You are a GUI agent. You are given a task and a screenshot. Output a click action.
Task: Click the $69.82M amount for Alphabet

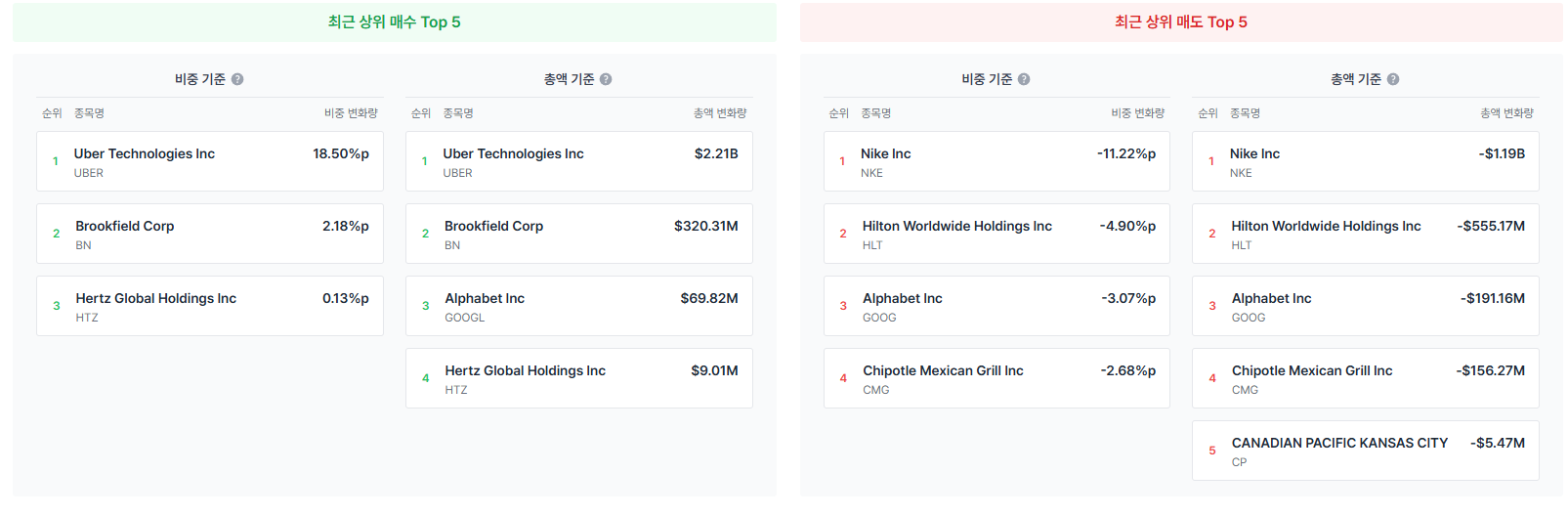pos(709,298)
